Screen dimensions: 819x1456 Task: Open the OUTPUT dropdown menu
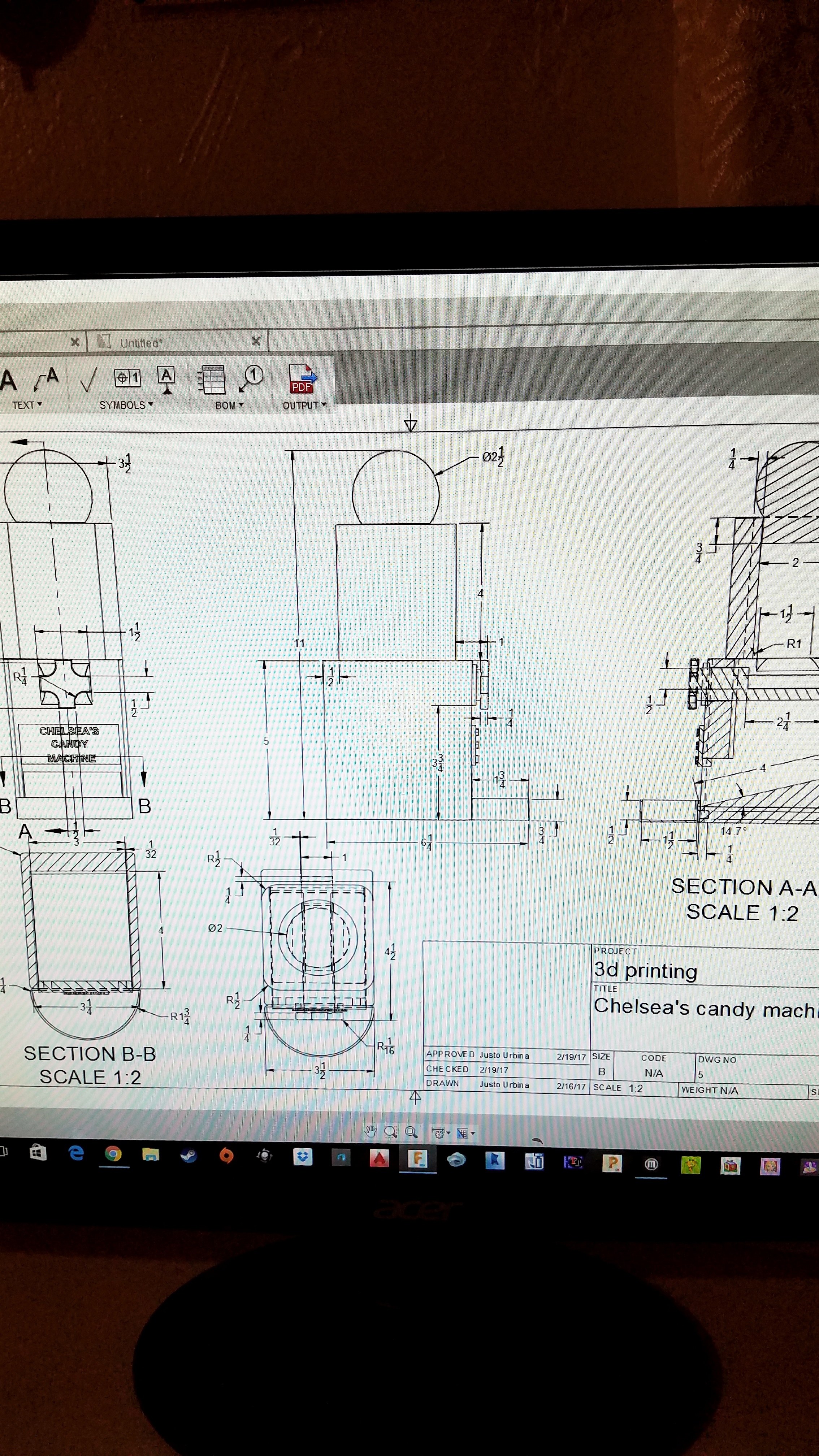[x=304, y=405]
